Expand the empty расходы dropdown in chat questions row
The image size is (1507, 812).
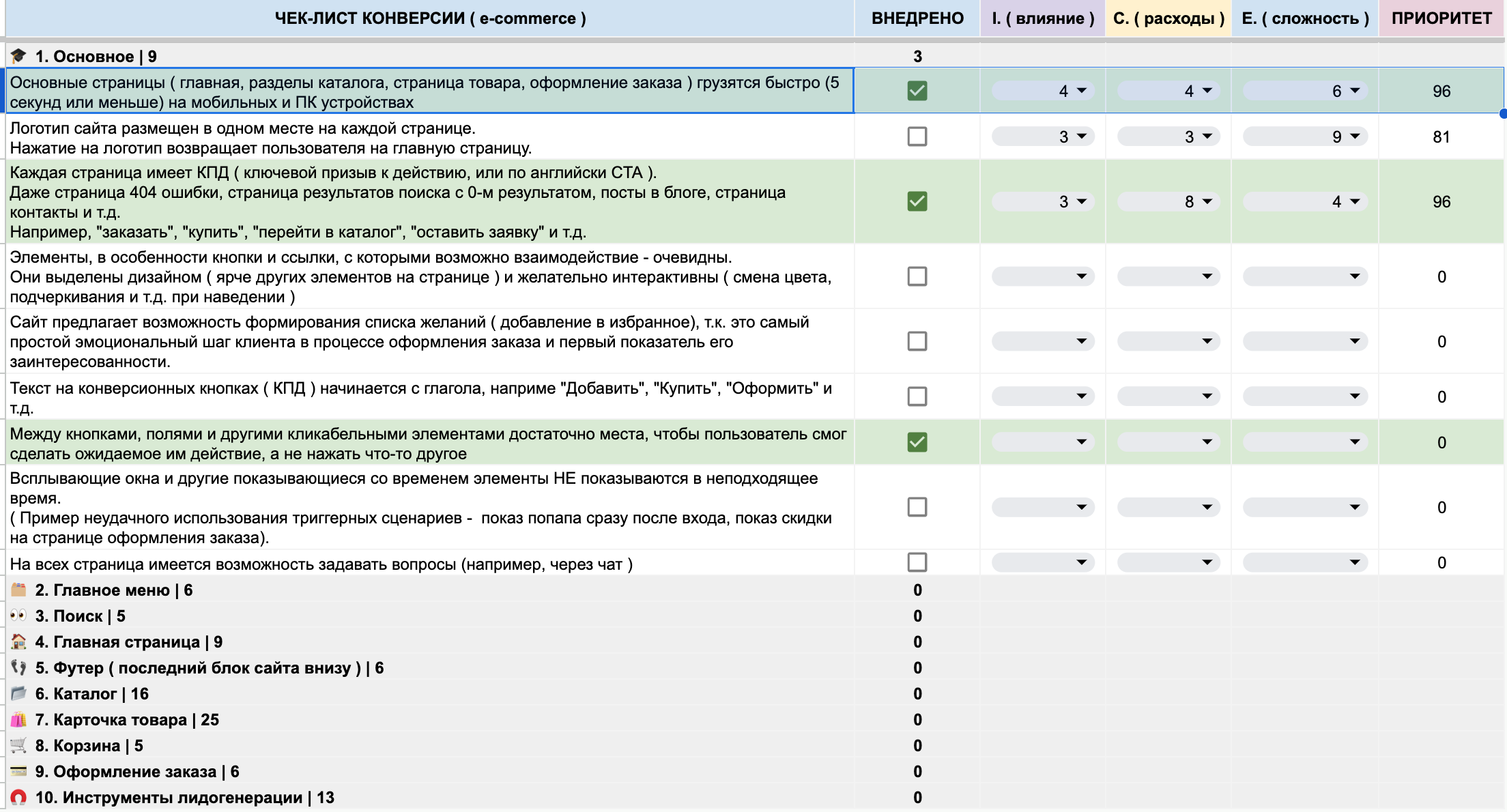1207,563
